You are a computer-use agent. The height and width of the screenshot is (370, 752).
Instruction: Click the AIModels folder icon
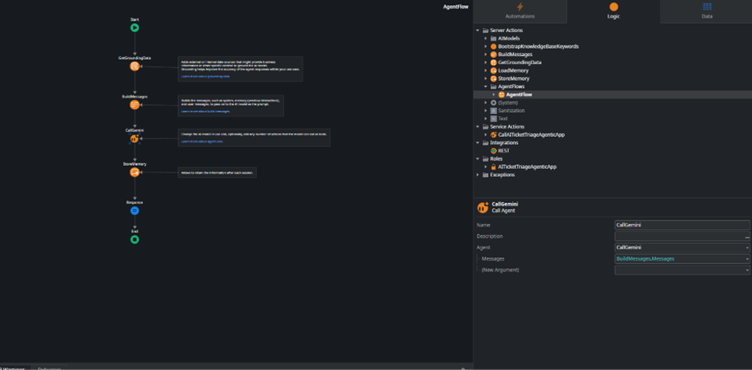click(x=494, y=38)
